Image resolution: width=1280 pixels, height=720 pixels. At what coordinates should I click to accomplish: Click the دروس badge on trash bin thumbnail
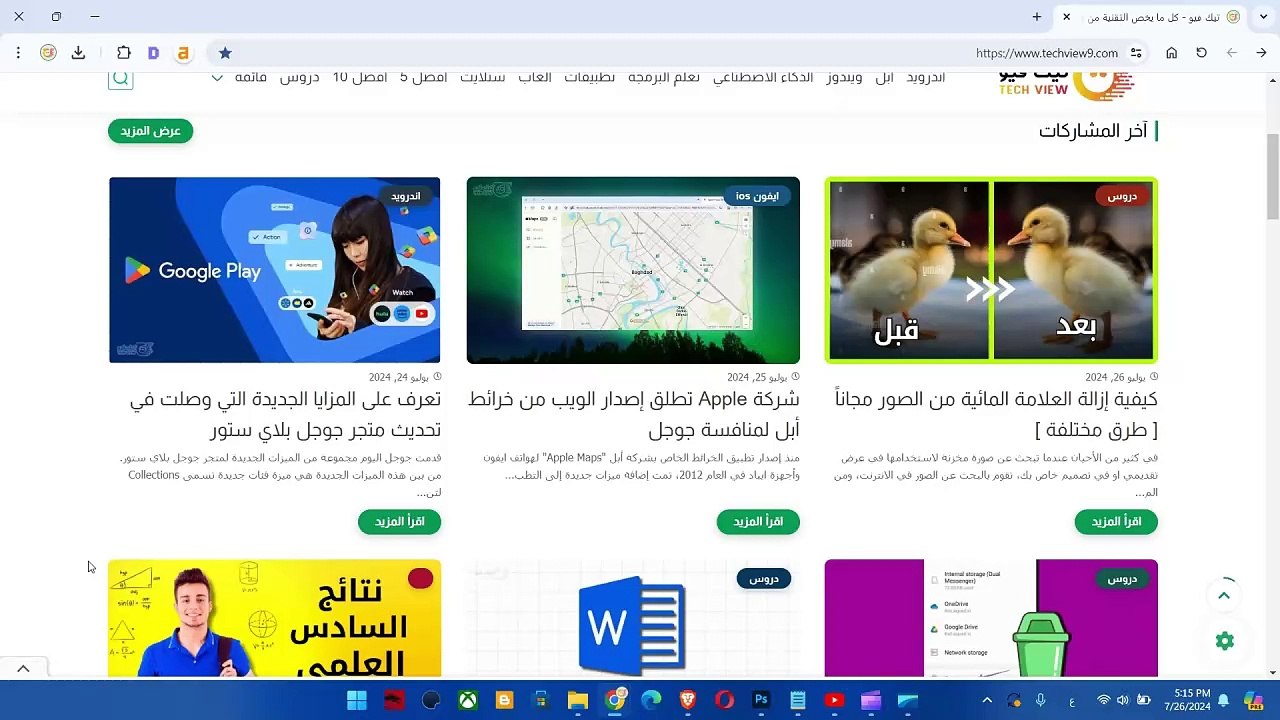coord(1122,578)
